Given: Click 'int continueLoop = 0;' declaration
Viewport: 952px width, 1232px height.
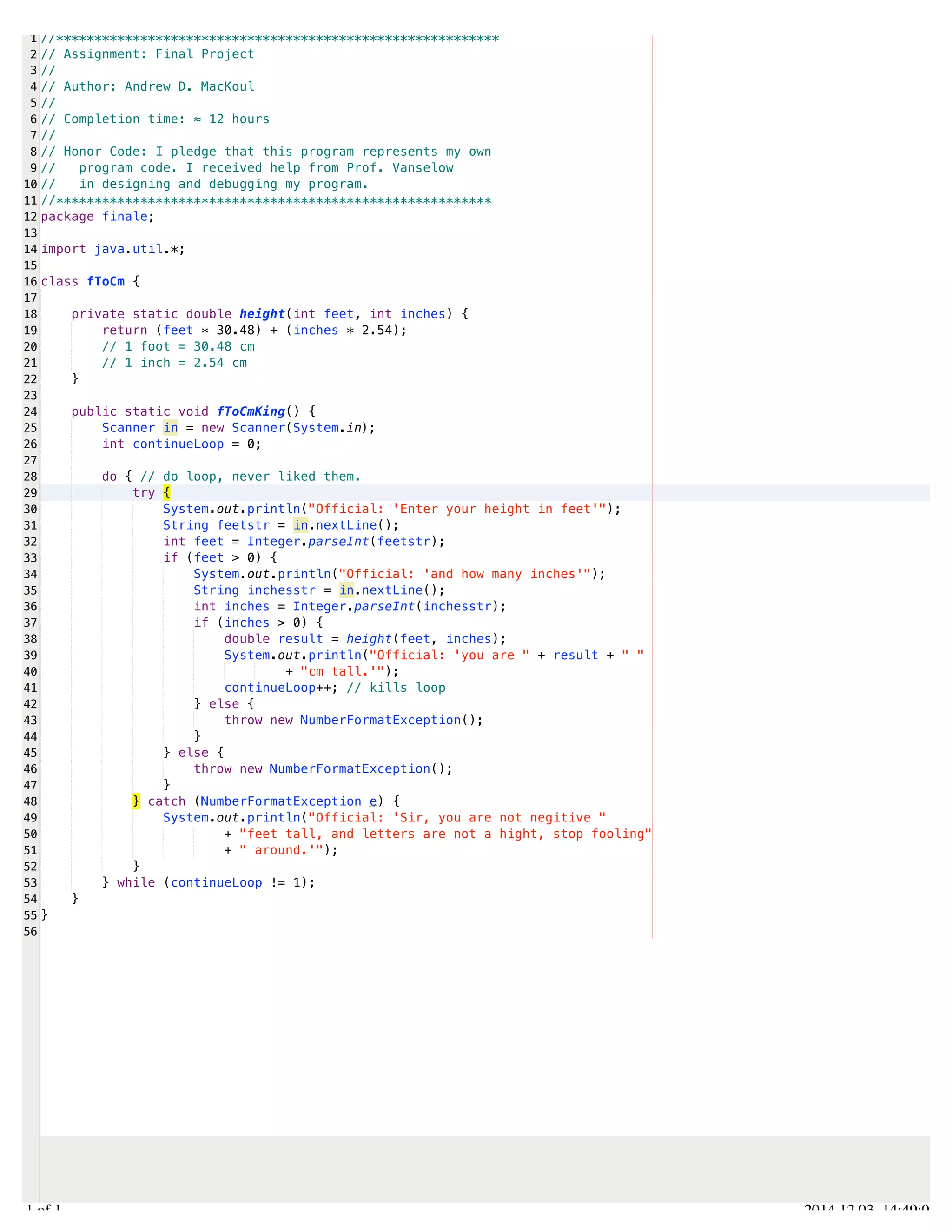Looking at the screenshot, I should [182, 444].
